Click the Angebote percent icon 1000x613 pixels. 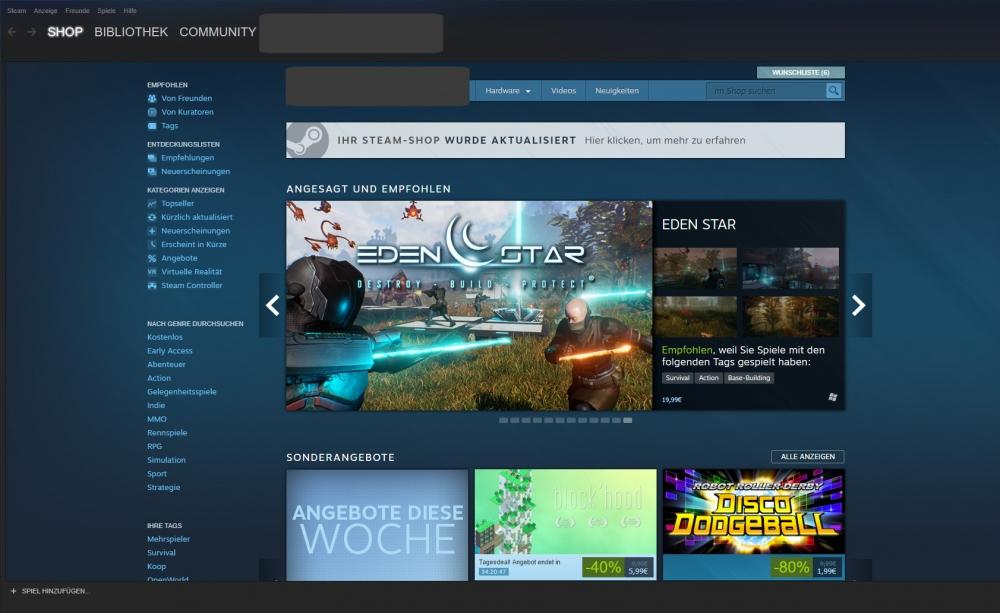152,258
